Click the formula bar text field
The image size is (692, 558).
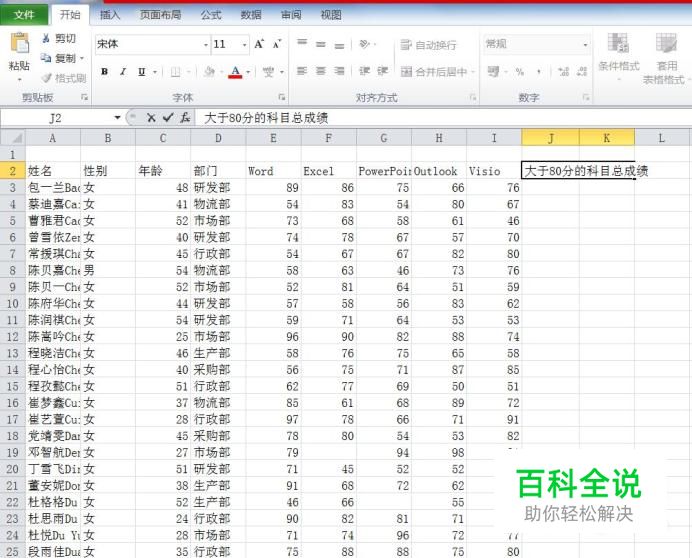point(443,118)
